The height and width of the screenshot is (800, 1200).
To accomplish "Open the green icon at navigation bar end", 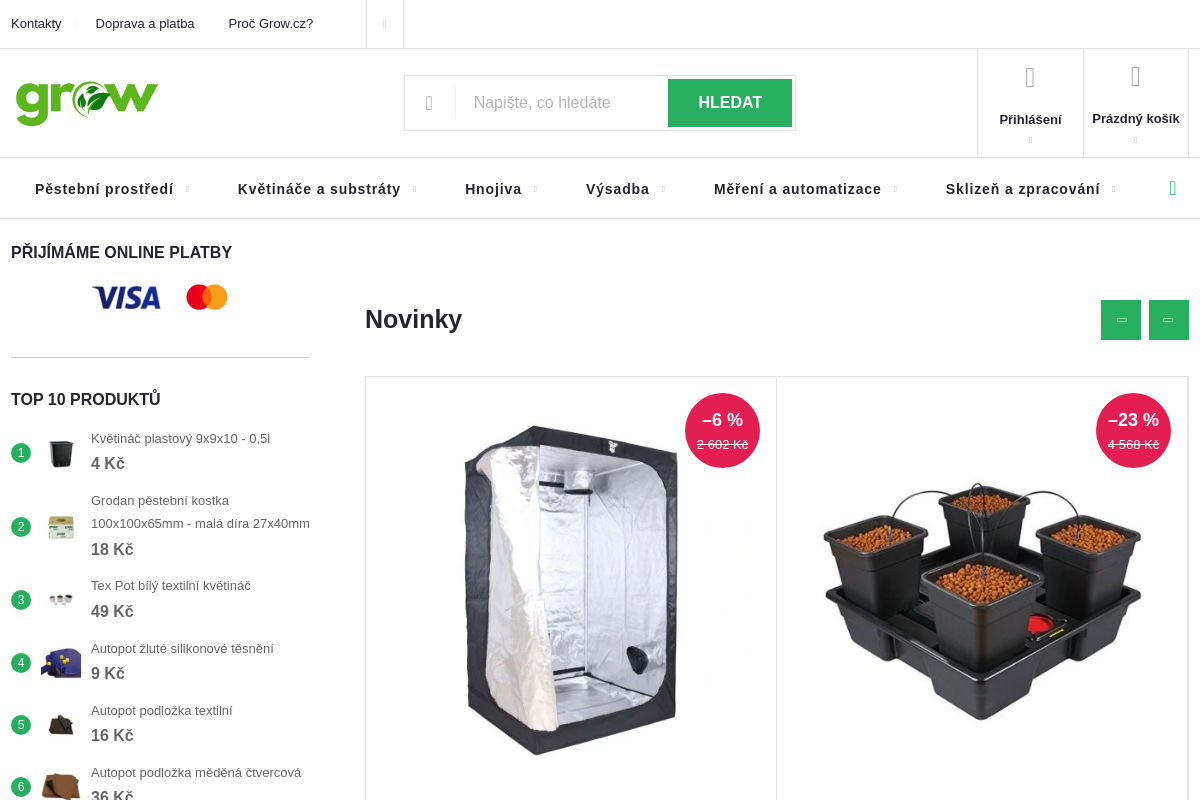I will coord(1173,188).
